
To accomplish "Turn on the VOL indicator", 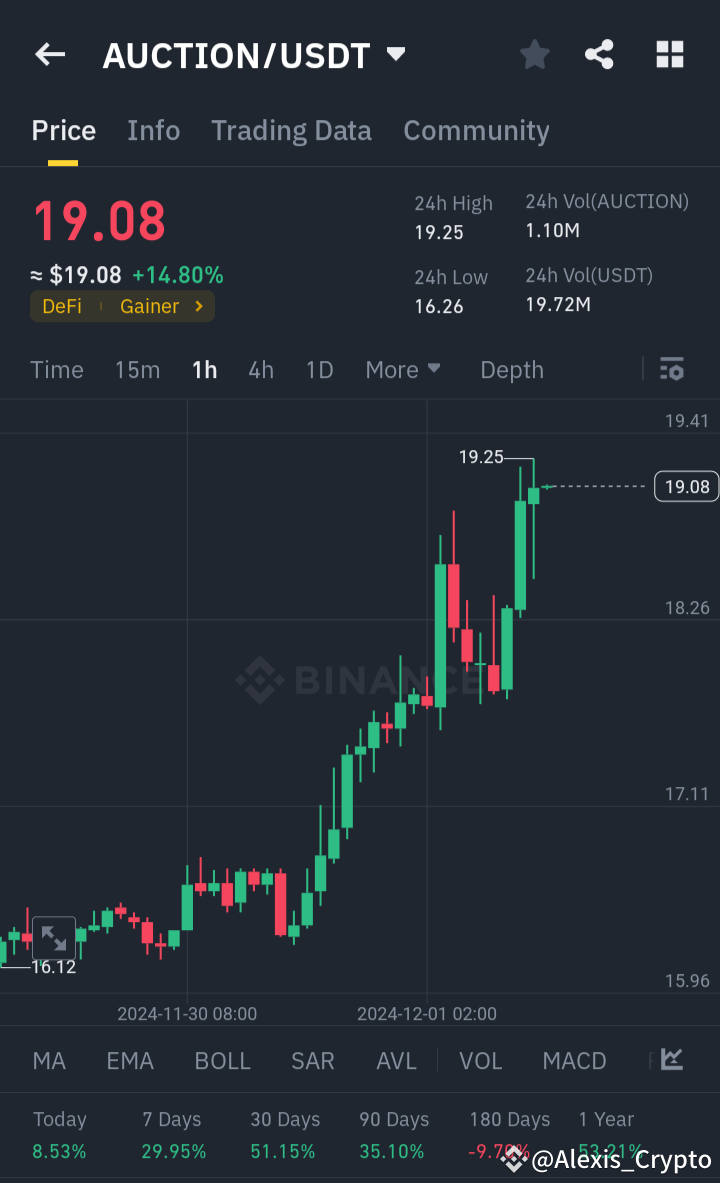I will tap(480, 1060).
